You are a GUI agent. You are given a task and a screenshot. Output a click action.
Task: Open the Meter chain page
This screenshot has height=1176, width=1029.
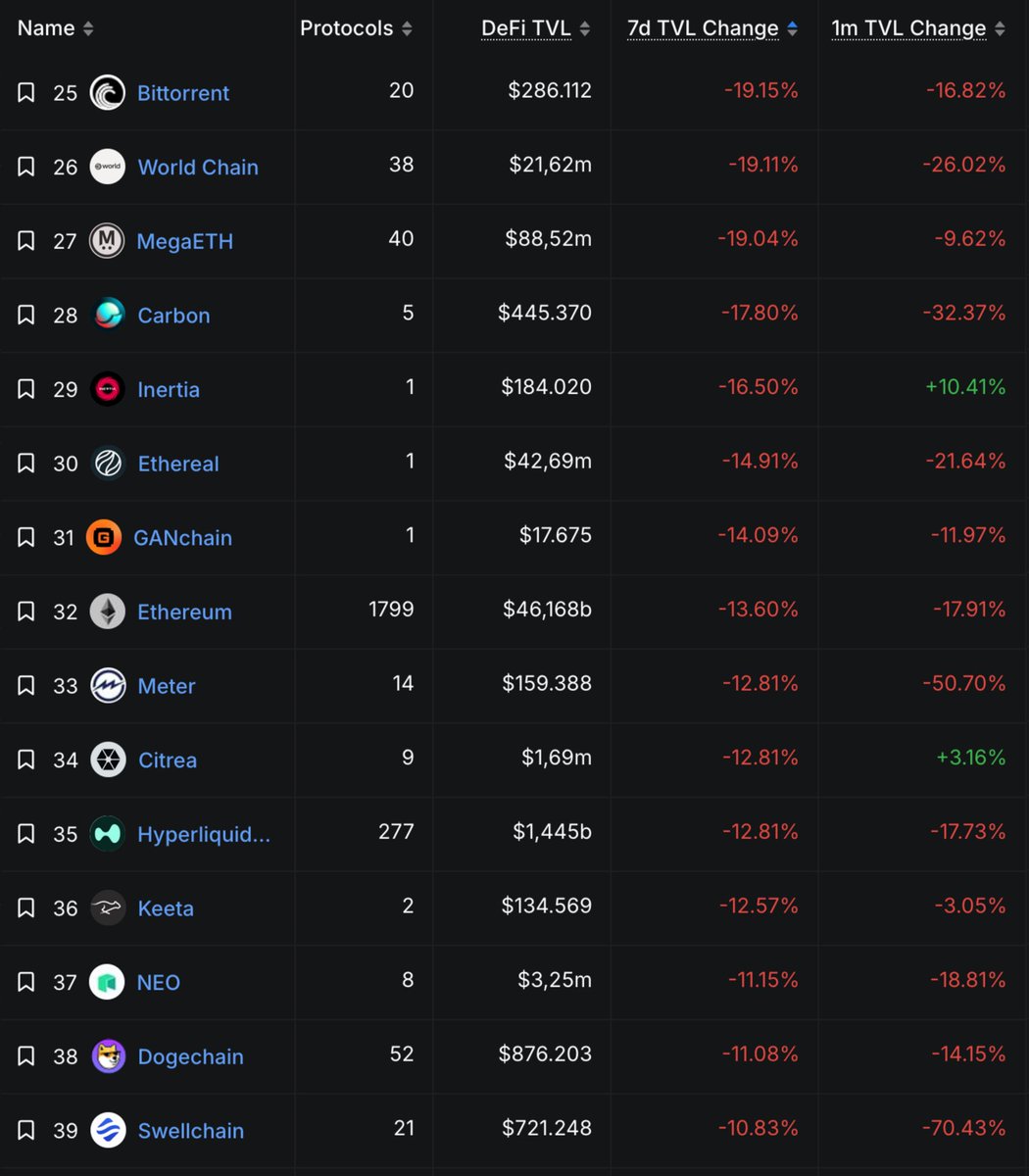coord(167,686)
